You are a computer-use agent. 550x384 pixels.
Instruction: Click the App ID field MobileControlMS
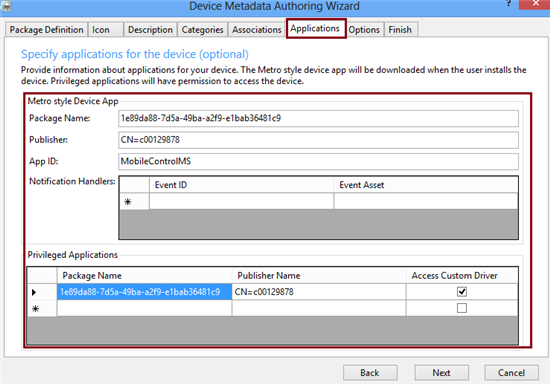point(318,161)
